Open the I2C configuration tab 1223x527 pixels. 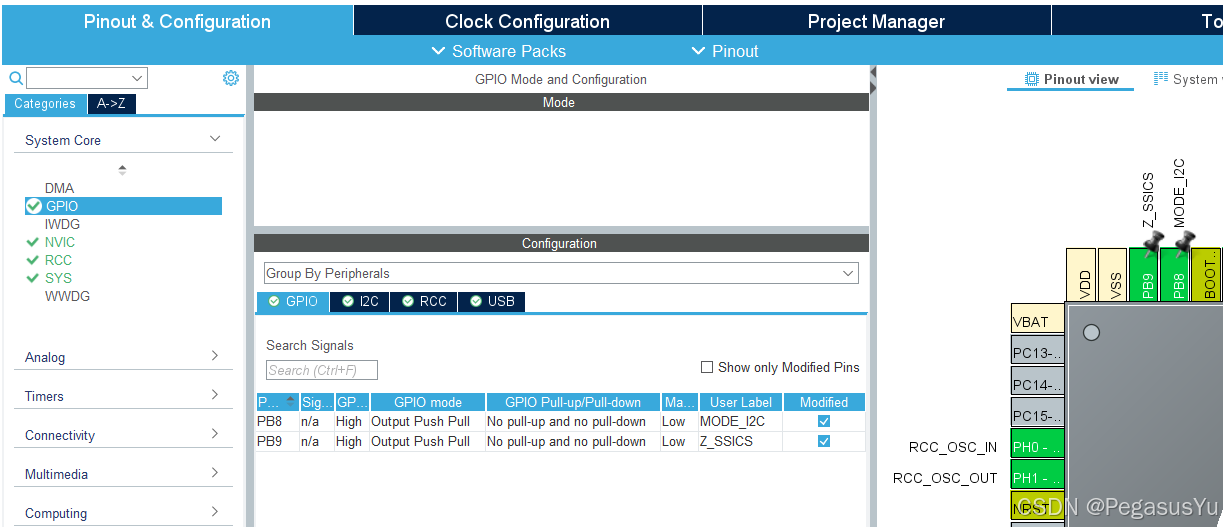coord(360,301)
